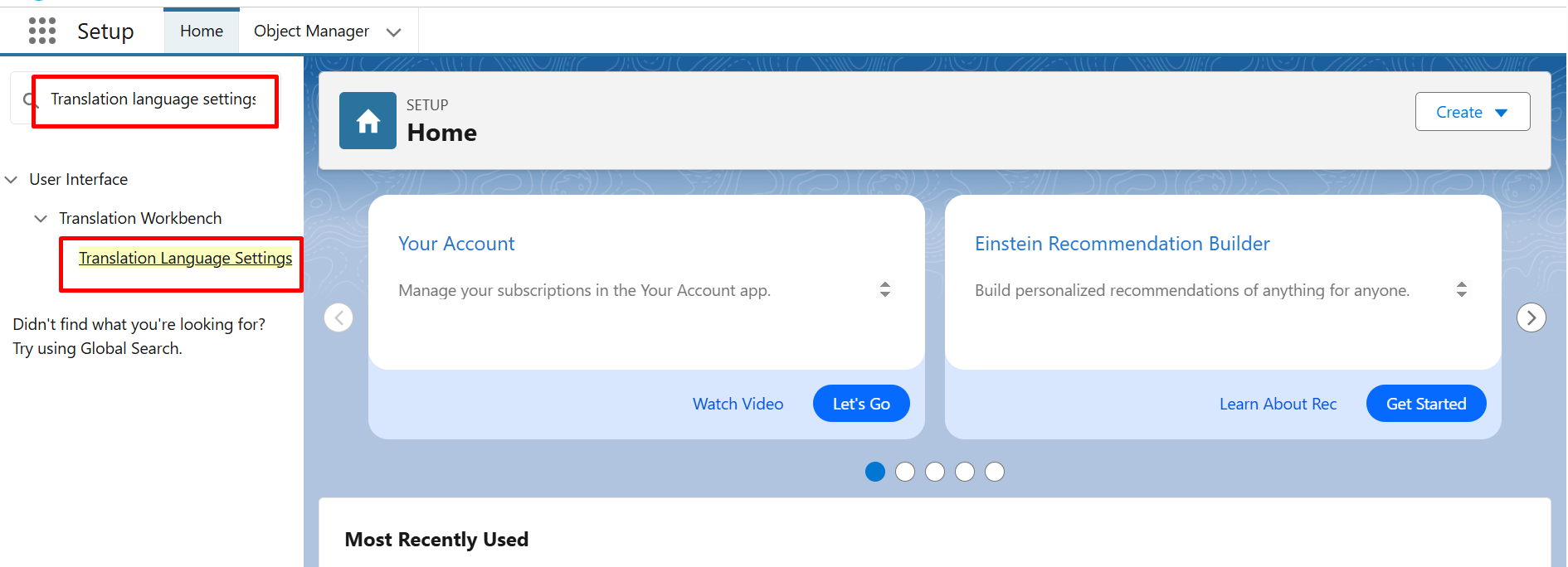The height and width of the screenshot is (567, 1568).
Task: Open the Translation Language Settings link
Action: (x=185, y=258)
